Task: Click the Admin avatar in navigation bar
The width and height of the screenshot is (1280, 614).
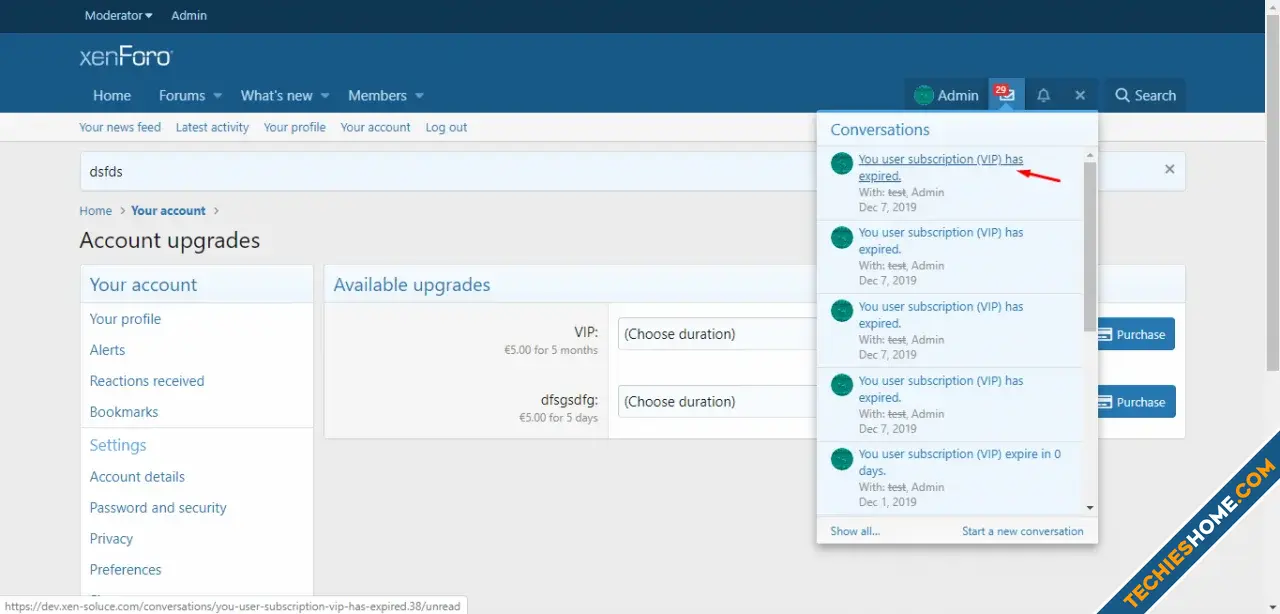Action: coord(923,95)
